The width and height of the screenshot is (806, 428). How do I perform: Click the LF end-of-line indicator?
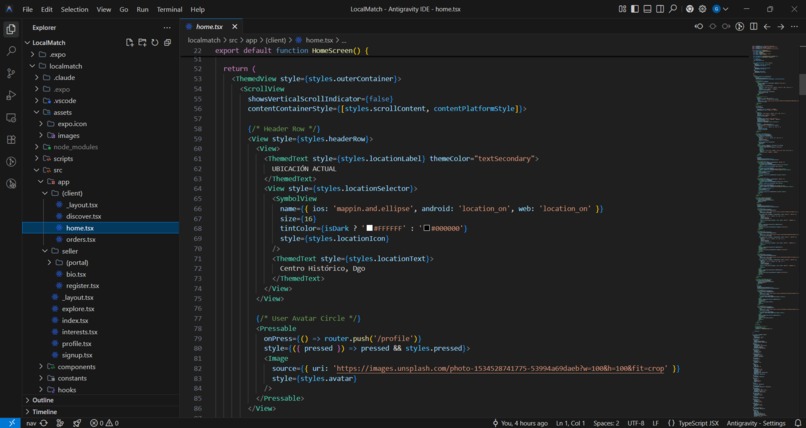pyautogui.click(x=655, y=423)
